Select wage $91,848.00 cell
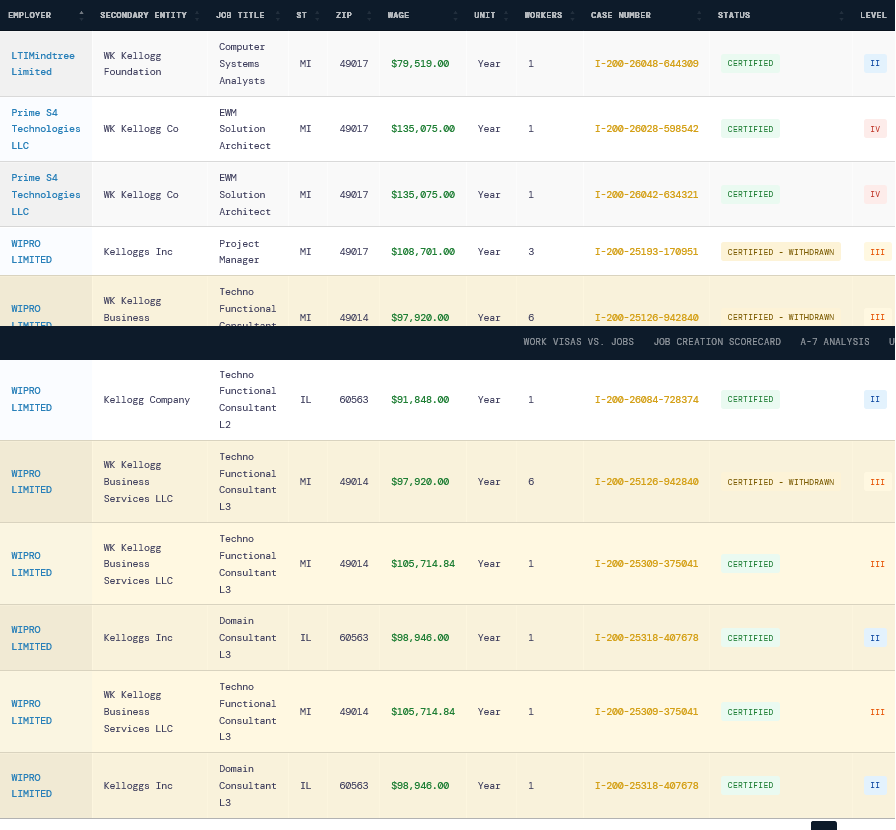Screen dimensions: 896x830 (x=420, y=400)
